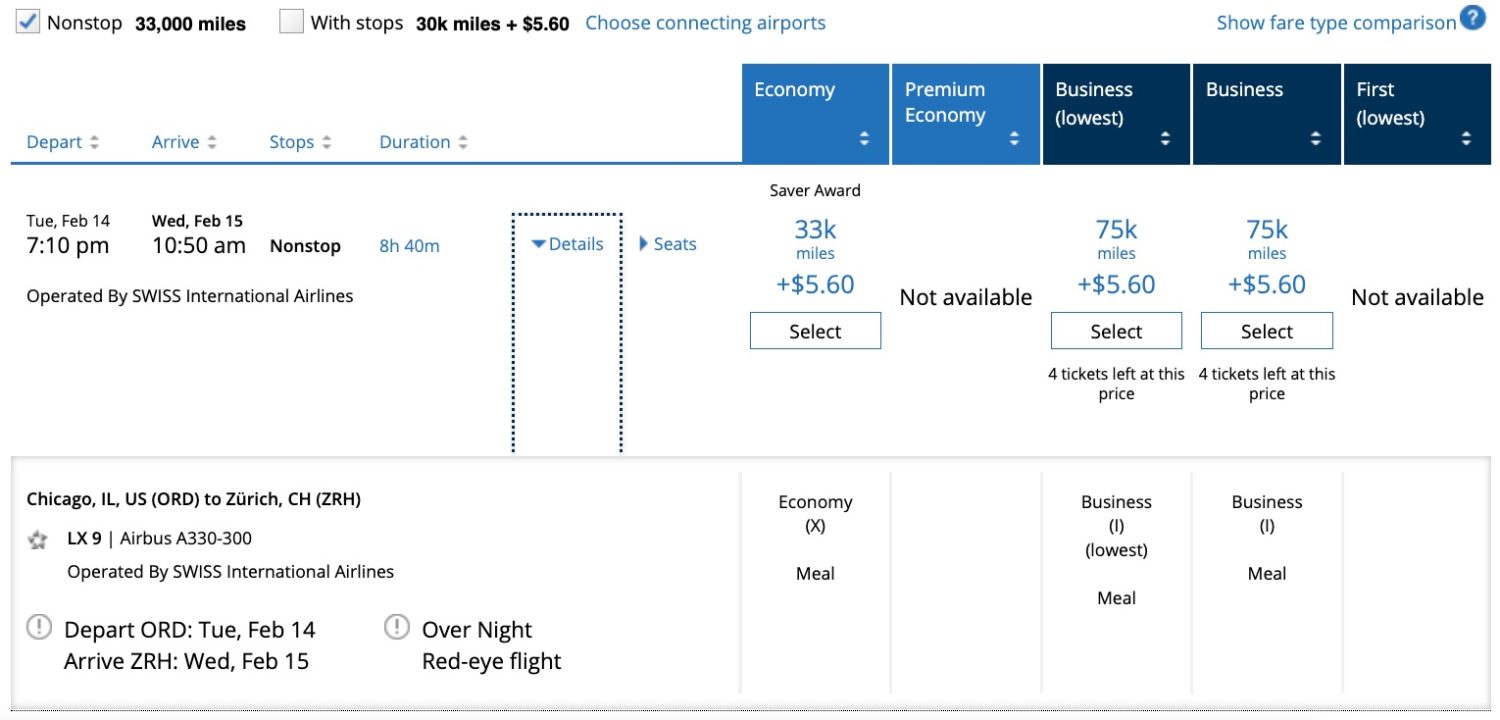The image size is (1500, 720).
Task: Open Choose connecting airports link
Action: coord(705,22)
